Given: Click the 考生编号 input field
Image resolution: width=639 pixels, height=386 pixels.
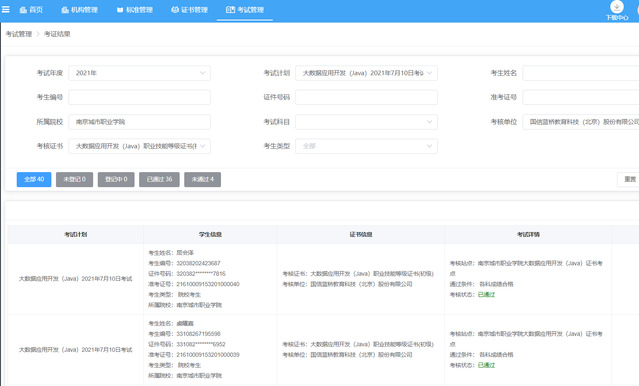Looking at the screenshot, I should coord(139,97).
